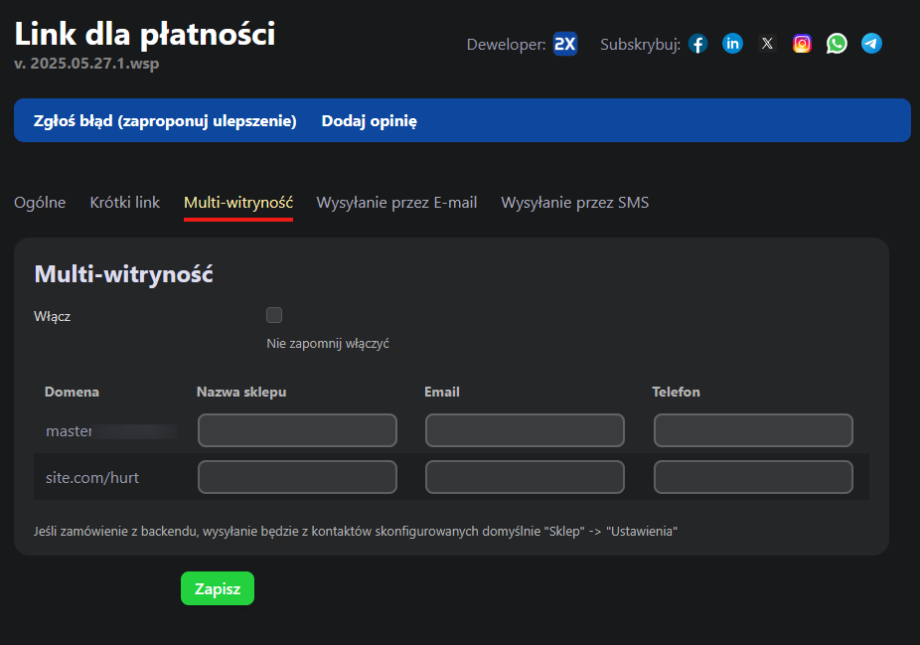The width and height of the screenshot is (920, 645).
Task: Click the Telegram subscribe icon
Action: tap(872, 44)
